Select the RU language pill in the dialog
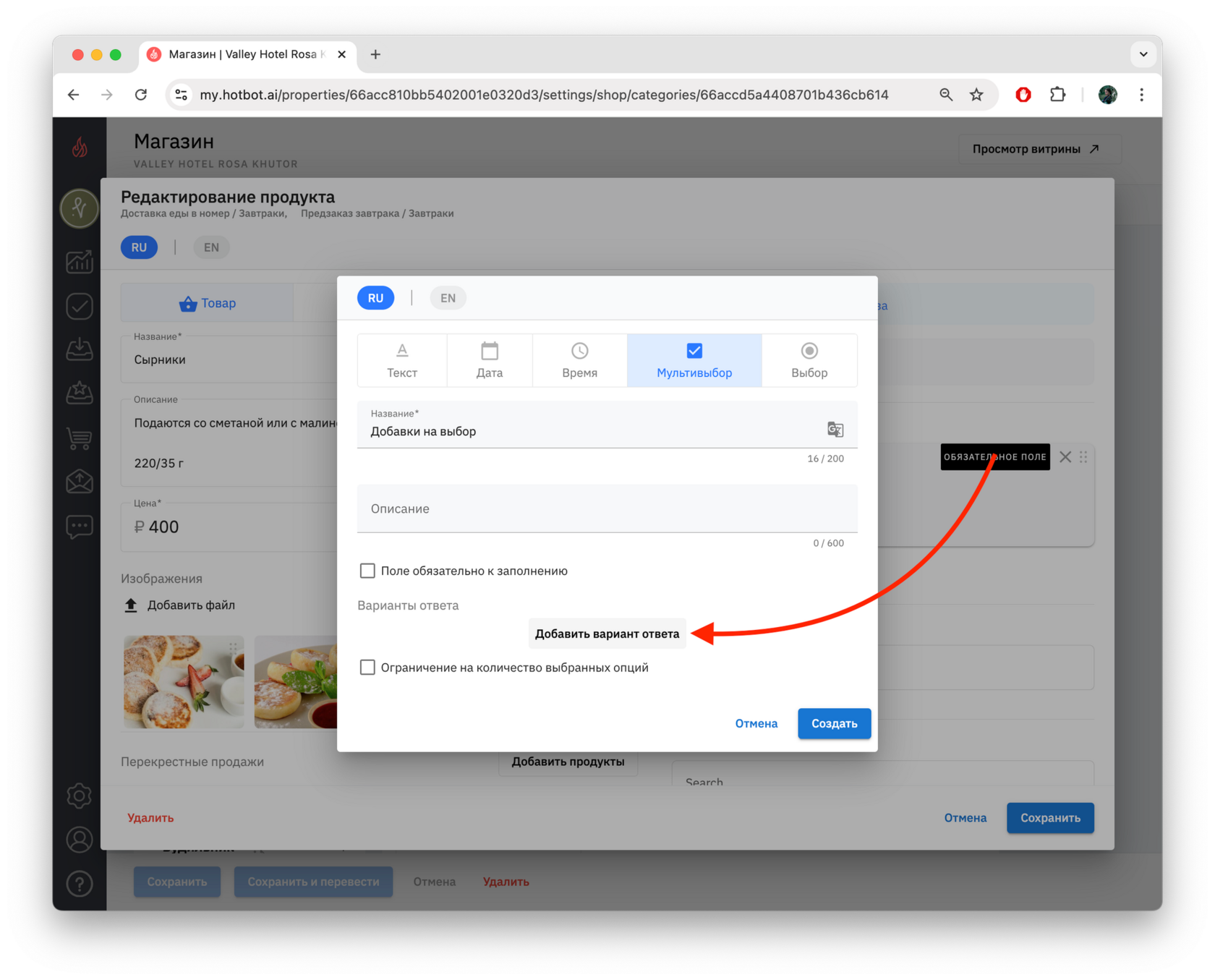The image size is (1215, 980). tap(376, 298)
